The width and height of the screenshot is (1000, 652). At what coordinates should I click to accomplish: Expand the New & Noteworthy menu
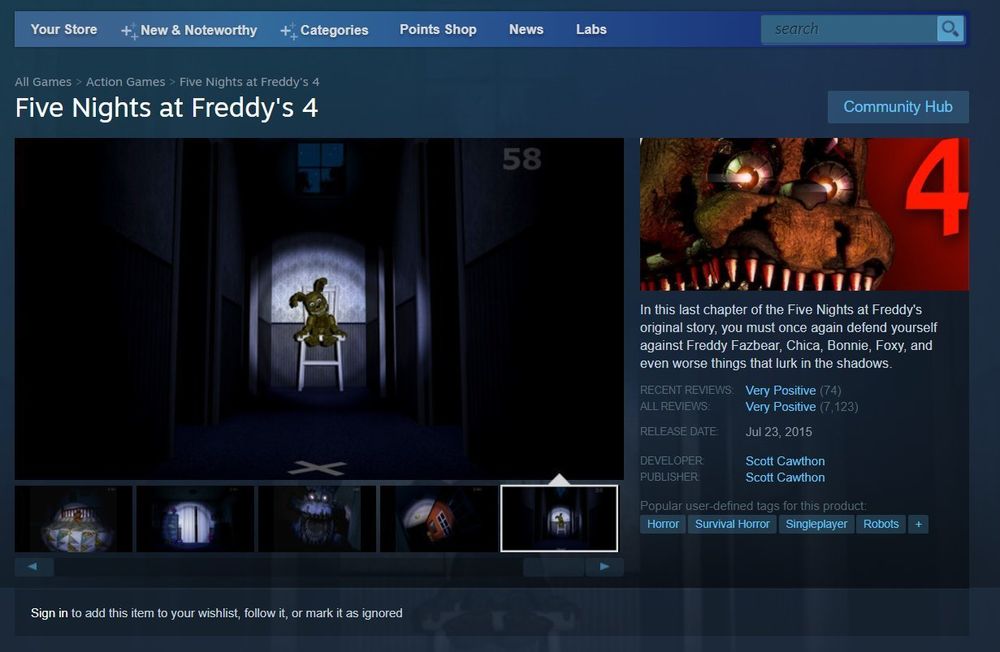click(189, 30)
